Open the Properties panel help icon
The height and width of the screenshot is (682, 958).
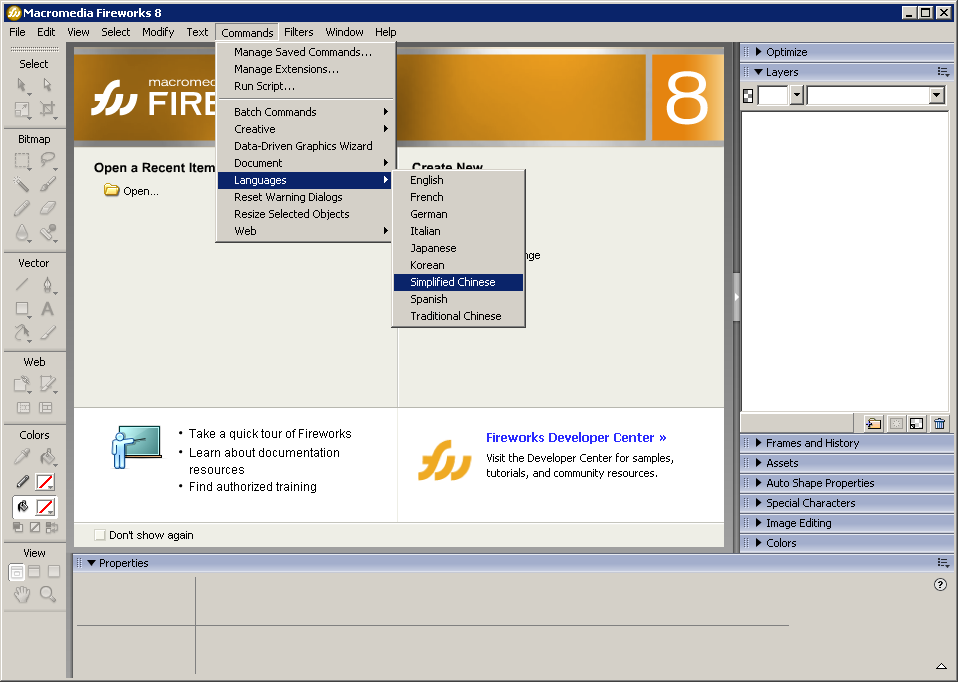(x=940, y=585)
